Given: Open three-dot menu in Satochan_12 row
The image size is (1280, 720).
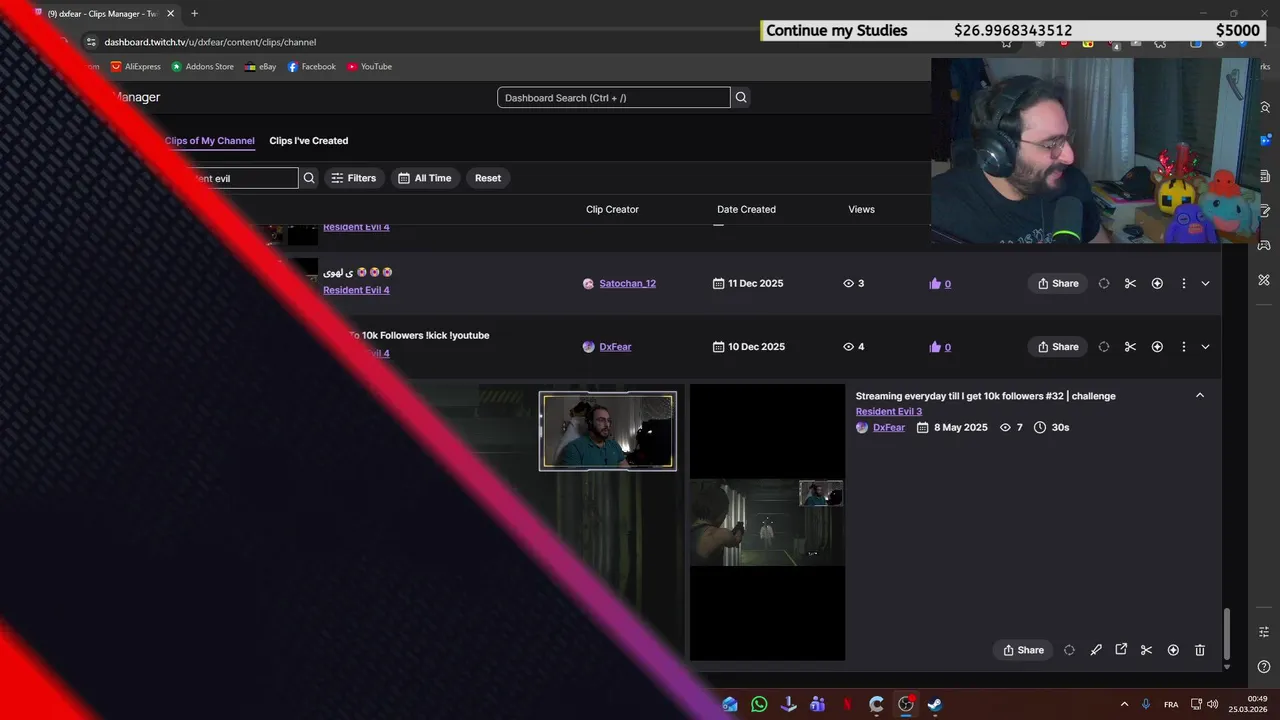Looking at the screenshot, I should 1183,283.
